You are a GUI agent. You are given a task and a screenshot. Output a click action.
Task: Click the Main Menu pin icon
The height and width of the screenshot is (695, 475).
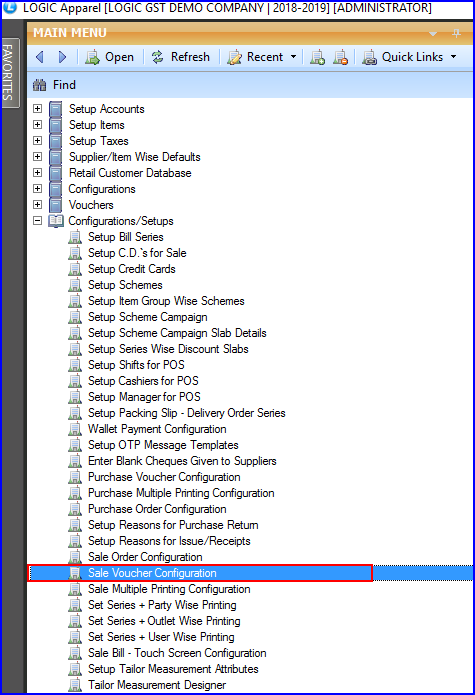pyautogui.click(x=456, y=33)
